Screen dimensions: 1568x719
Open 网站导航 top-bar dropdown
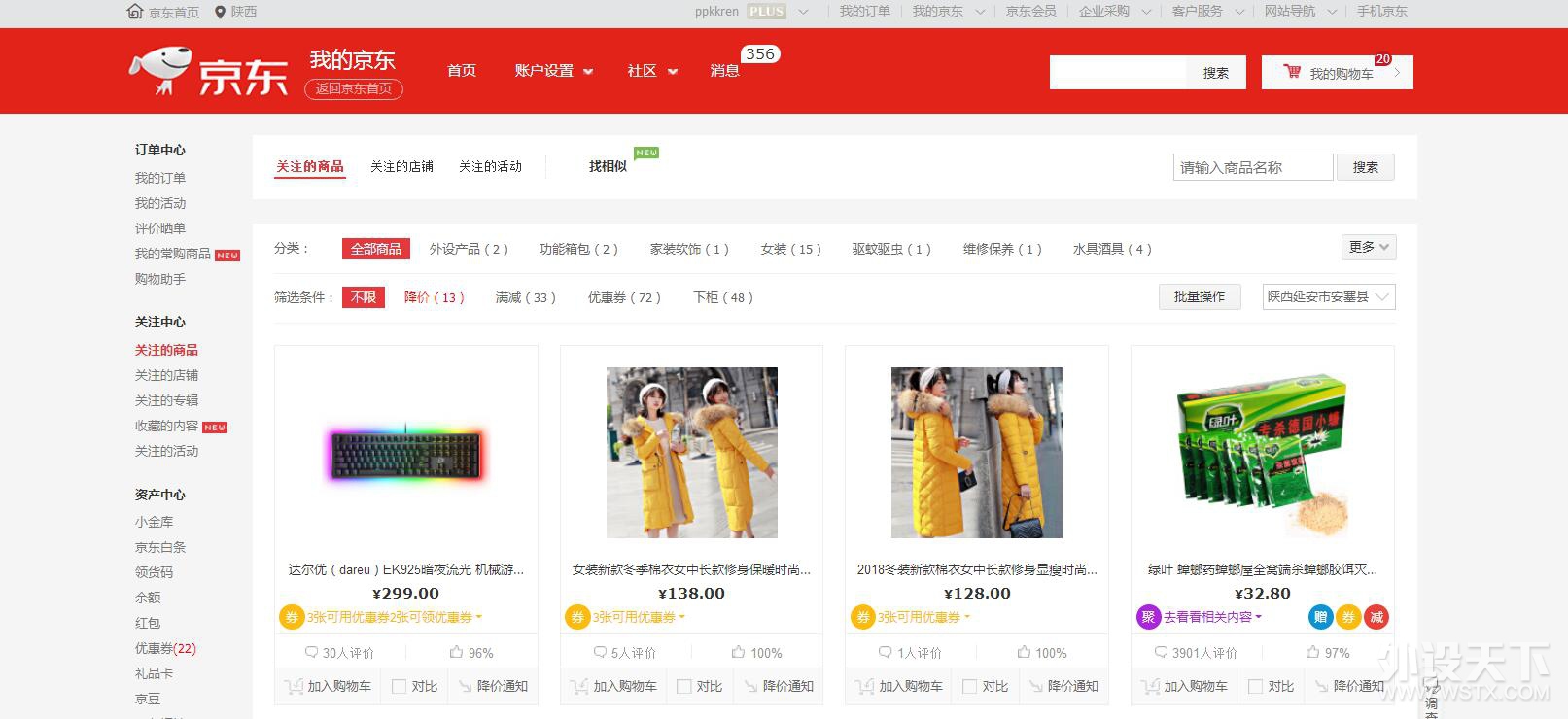(1301, 12)
